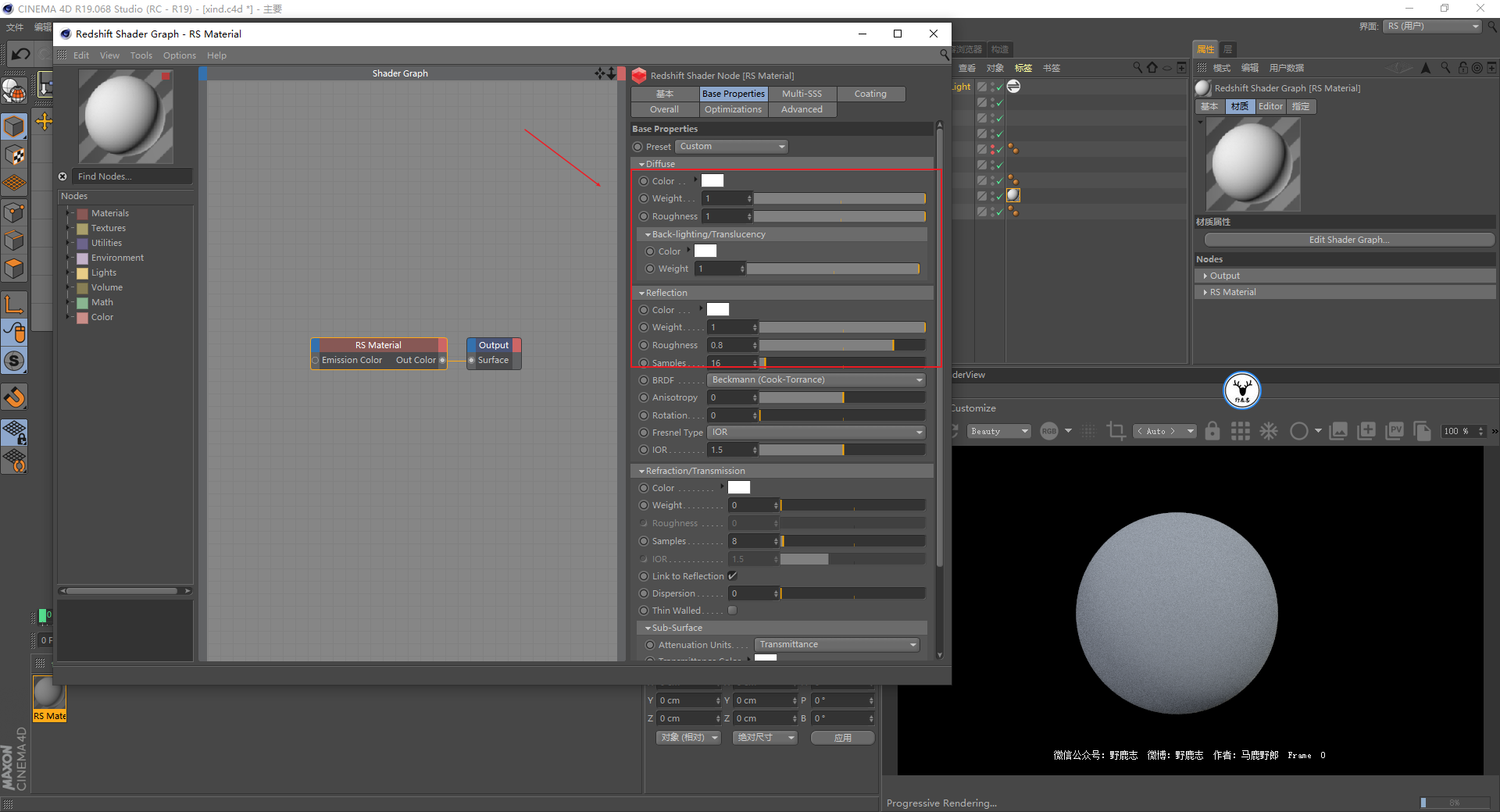
Task: Click the padlock lock-element icon in Attributes panel
Action: [x=1463, y=68]
